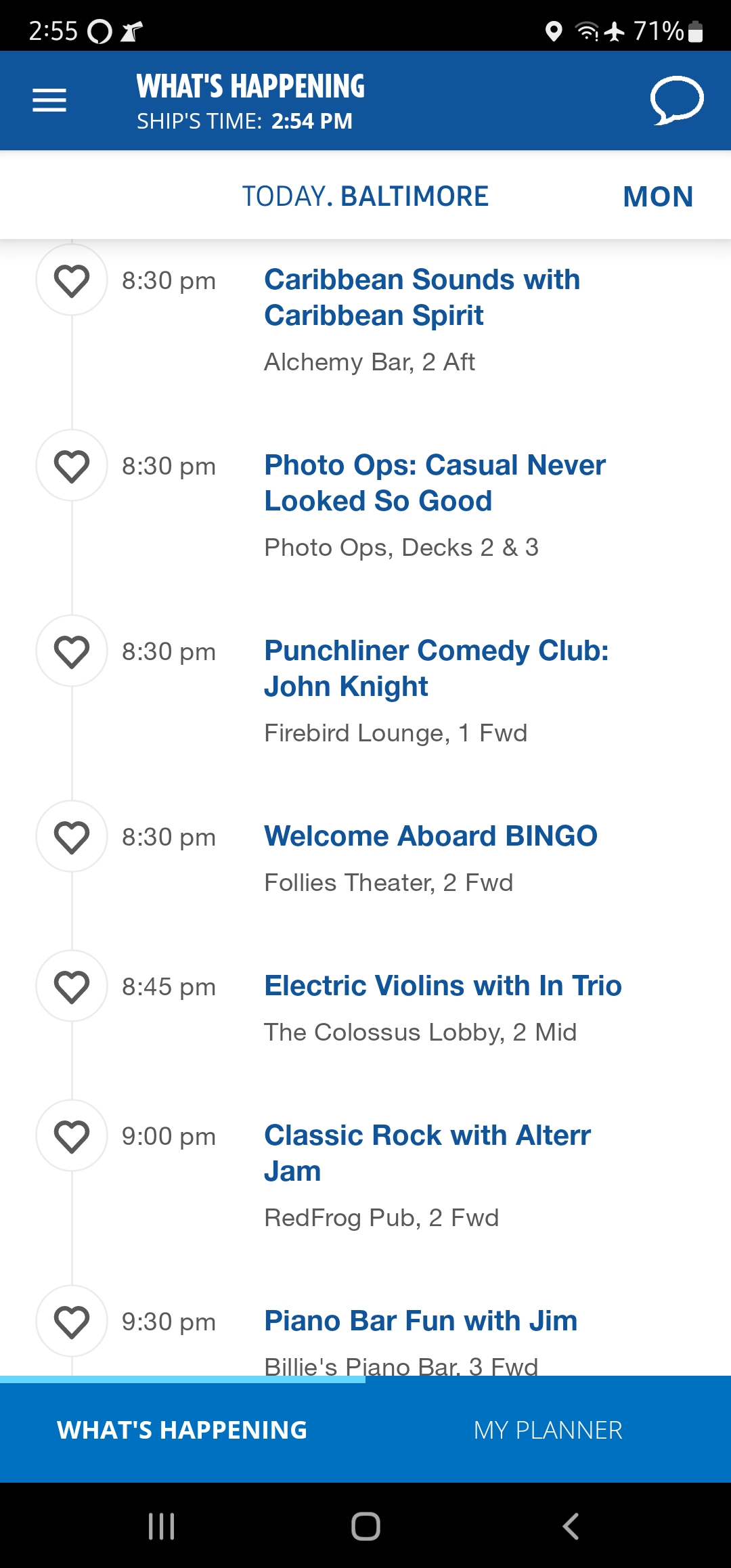Open Welcome Aboard BINGO event details

430,836
